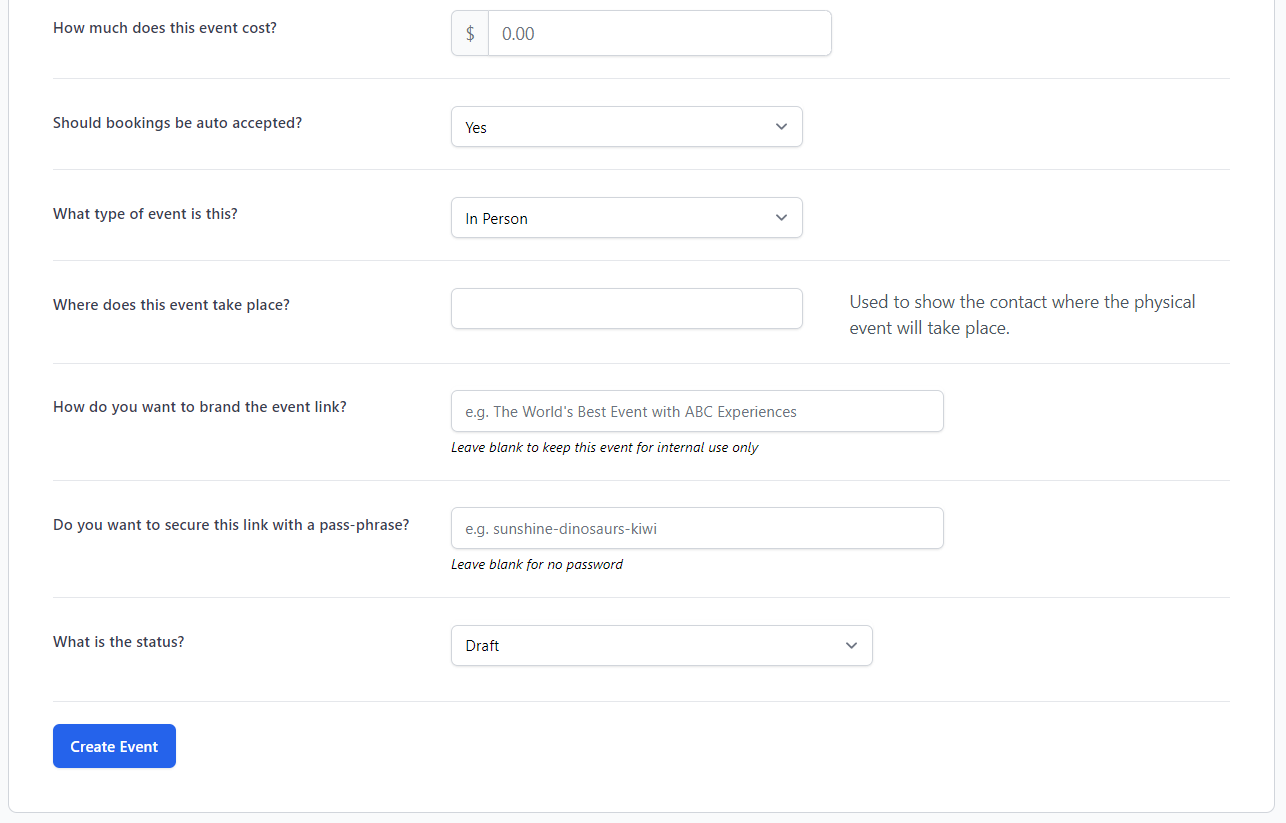1286x823 pixels.
Task: Click the chevron arrow on the status dropdown
Action: pyautogui.click(x=851, y=646)
